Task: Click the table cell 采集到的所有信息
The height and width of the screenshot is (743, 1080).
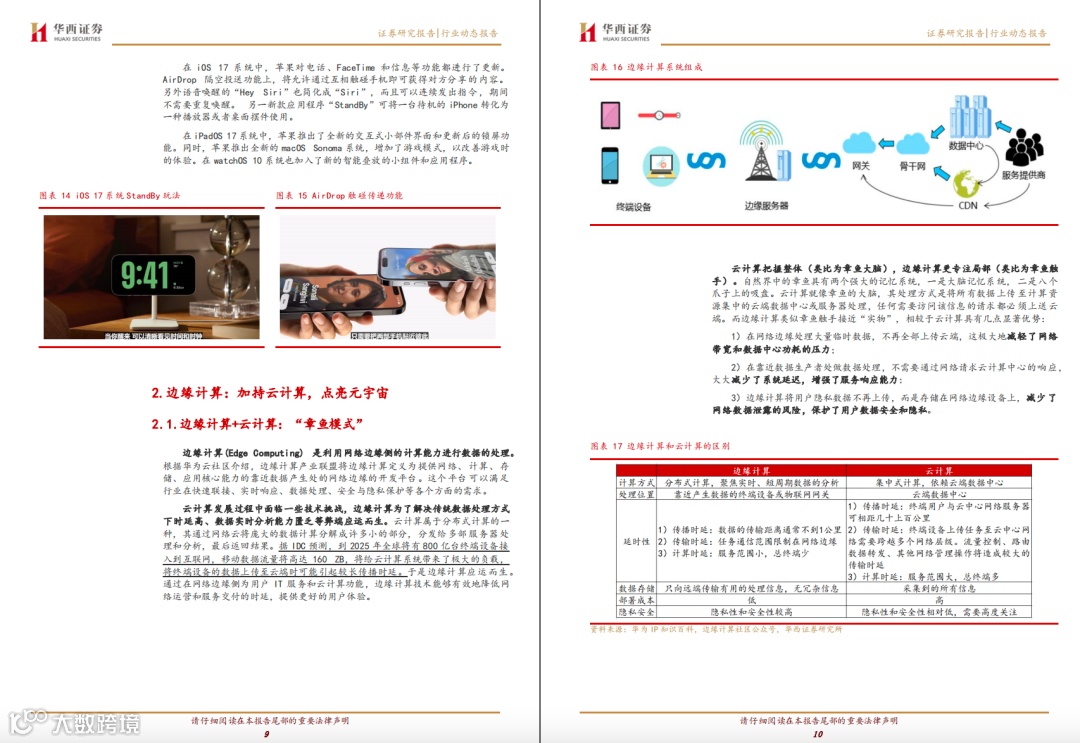Action: tap(939, 589)
